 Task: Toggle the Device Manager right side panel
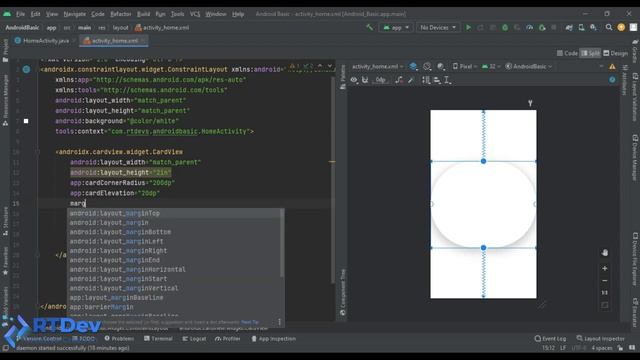tap(635, 157)
